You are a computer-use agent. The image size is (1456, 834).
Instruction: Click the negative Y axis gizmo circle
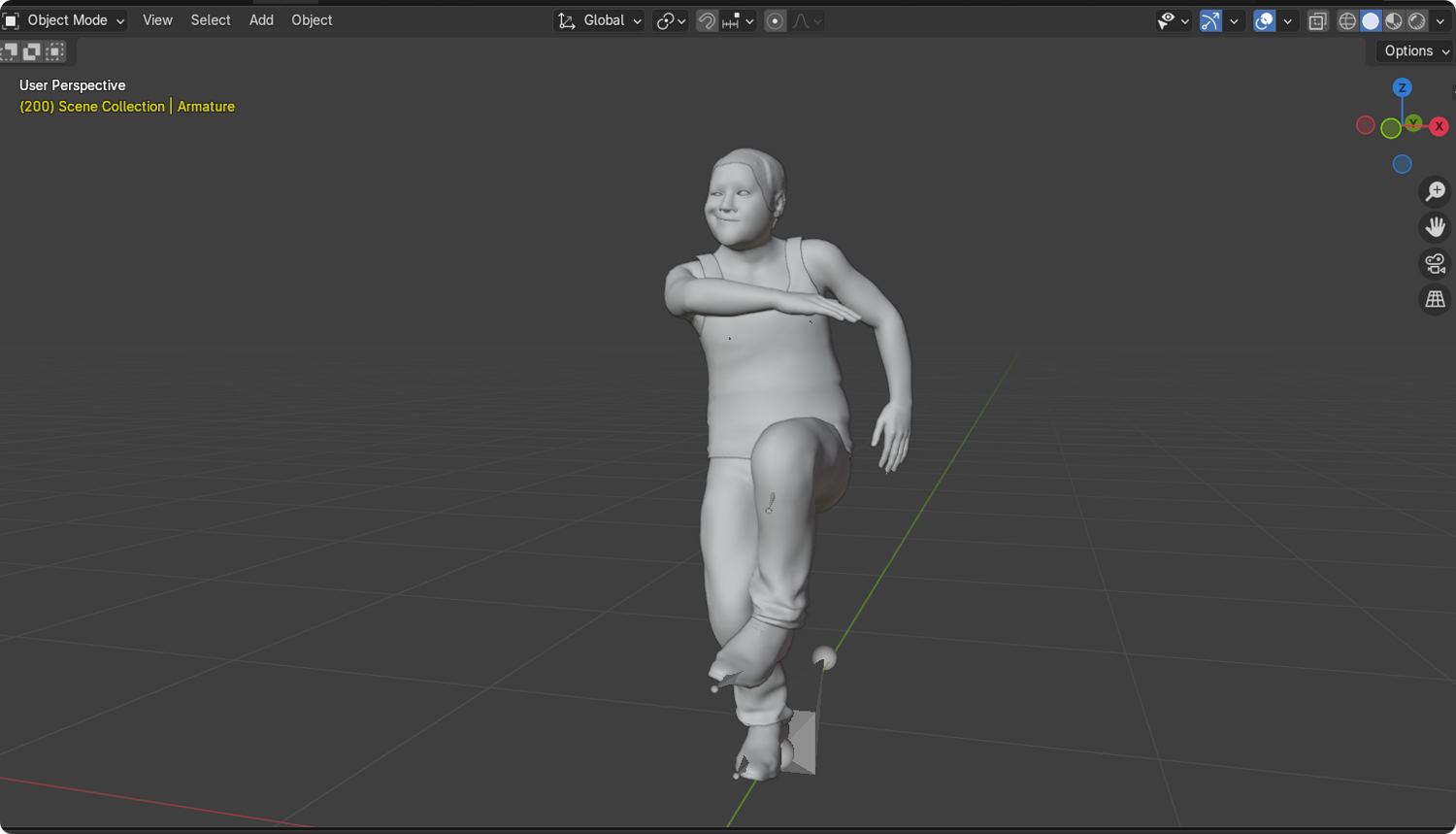point(1391,128)
